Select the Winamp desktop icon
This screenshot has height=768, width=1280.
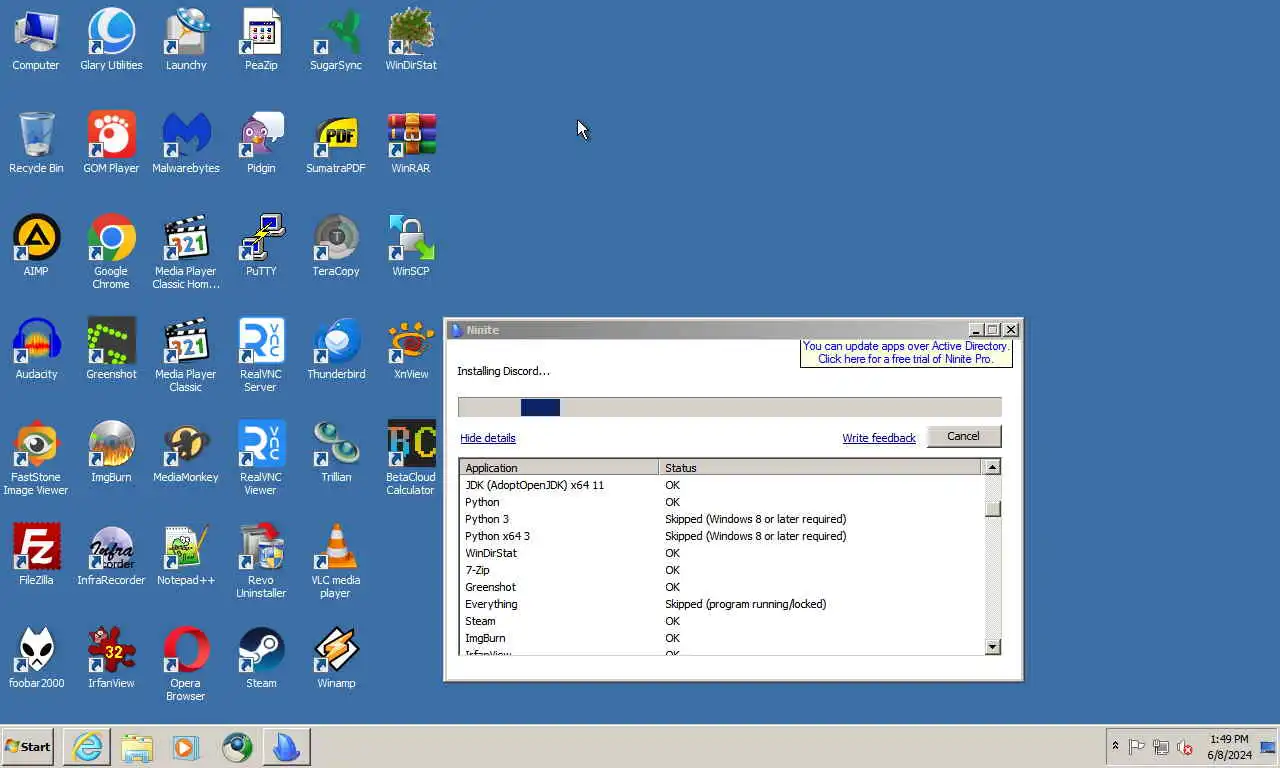[336, 658]
